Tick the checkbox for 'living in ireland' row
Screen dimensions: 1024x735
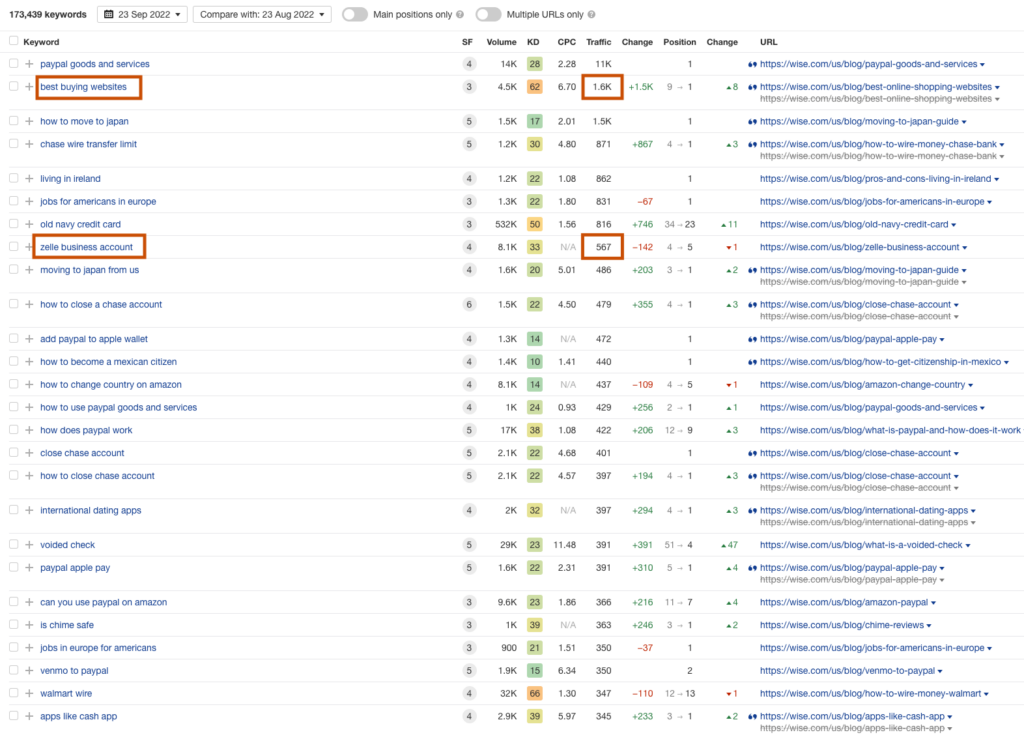click(13, 179)
